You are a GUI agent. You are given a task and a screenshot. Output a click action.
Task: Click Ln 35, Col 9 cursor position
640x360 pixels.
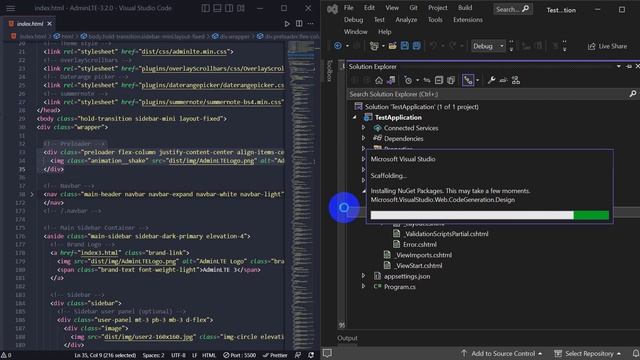pyautogui.click(x=105, y=355)
